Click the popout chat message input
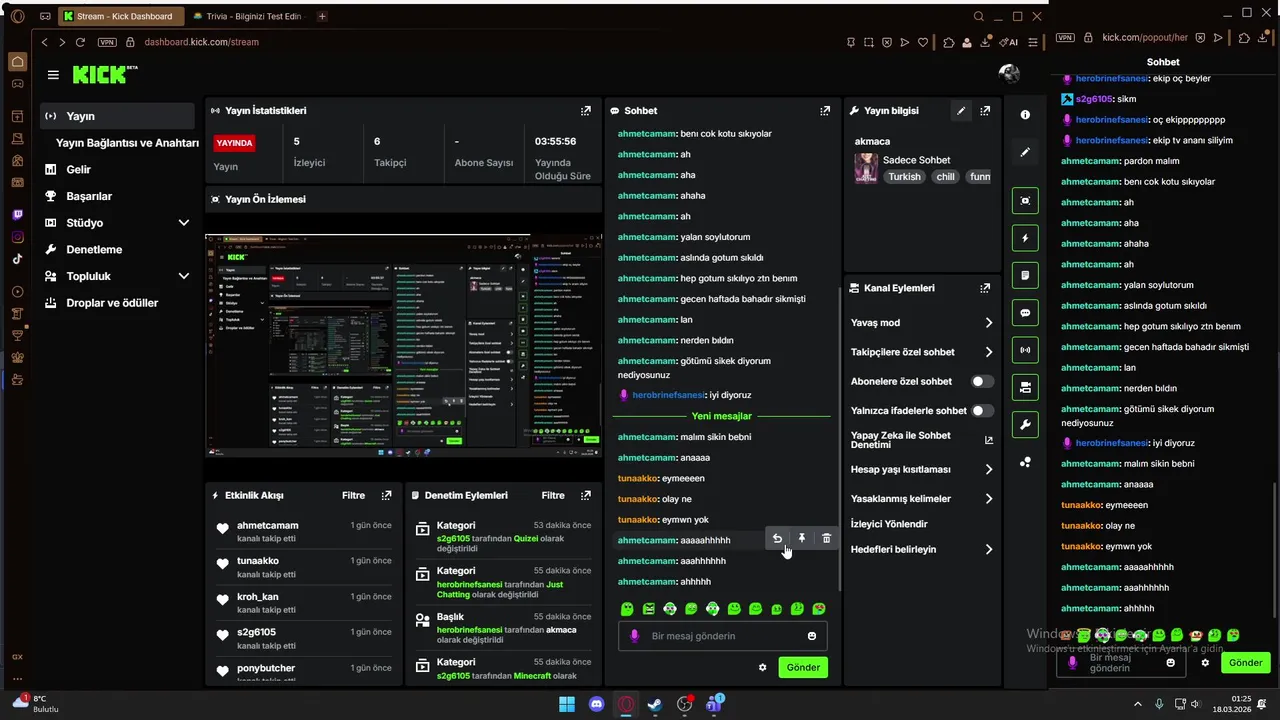Screen dimensions: 1280x720 coord(1123,663)
